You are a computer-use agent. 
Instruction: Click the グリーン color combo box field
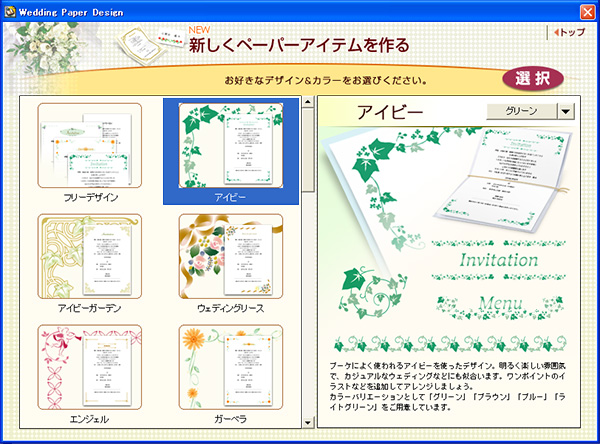coord(522,112)
